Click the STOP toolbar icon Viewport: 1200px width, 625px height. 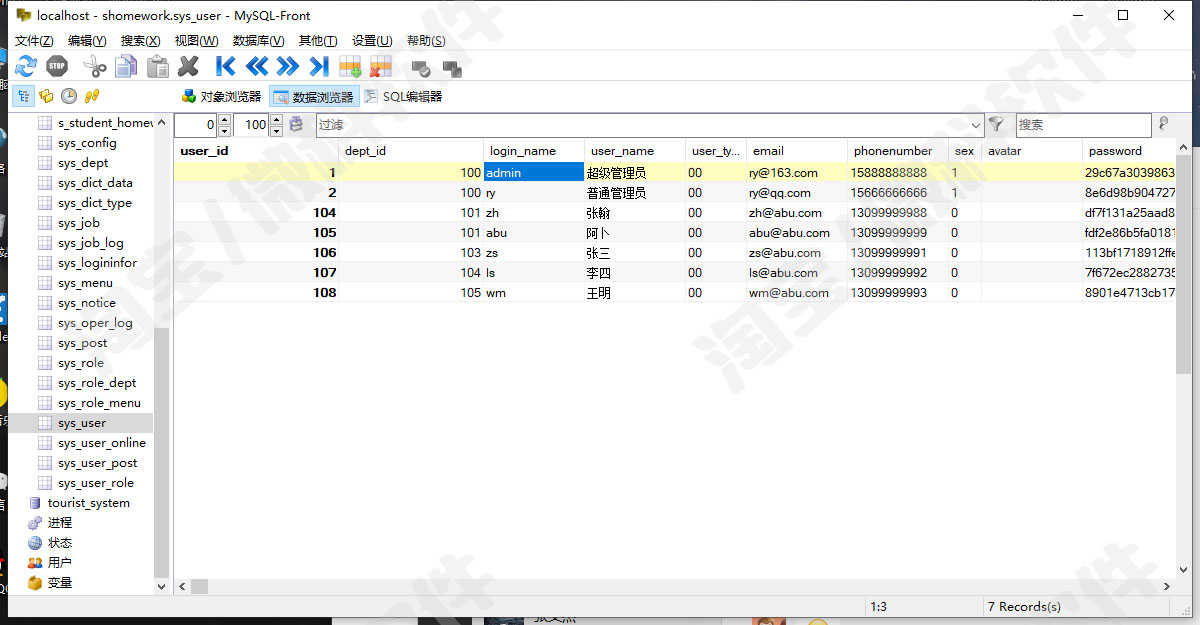(57, 67)
